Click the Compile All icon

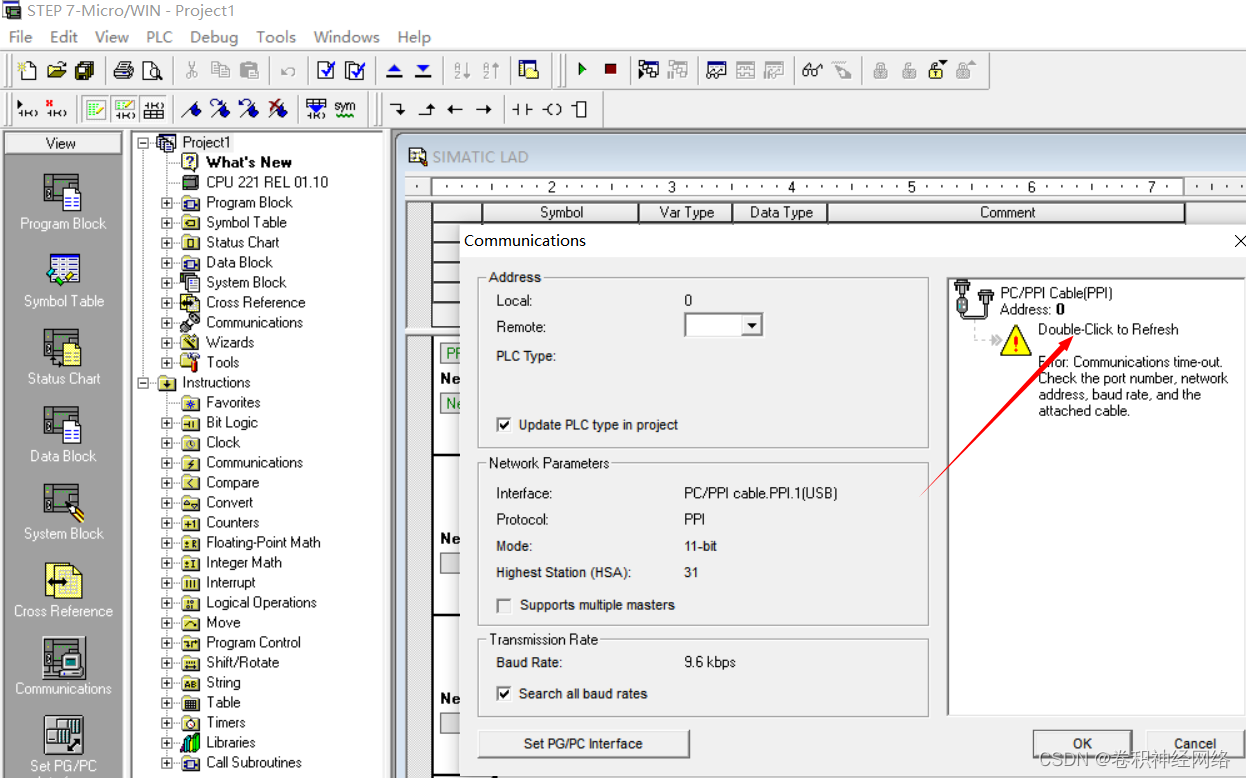(355, 70)
